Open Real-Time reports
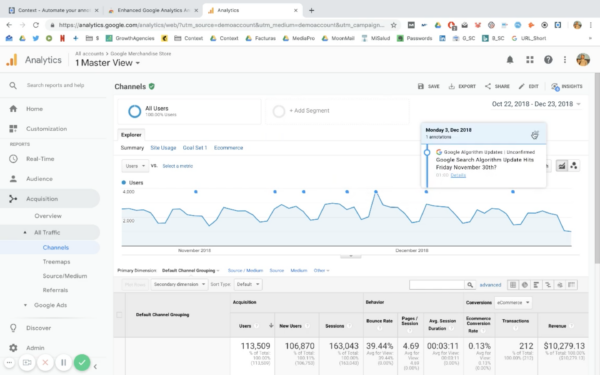This screenshot has height=375, width=600. click(40, 159)
